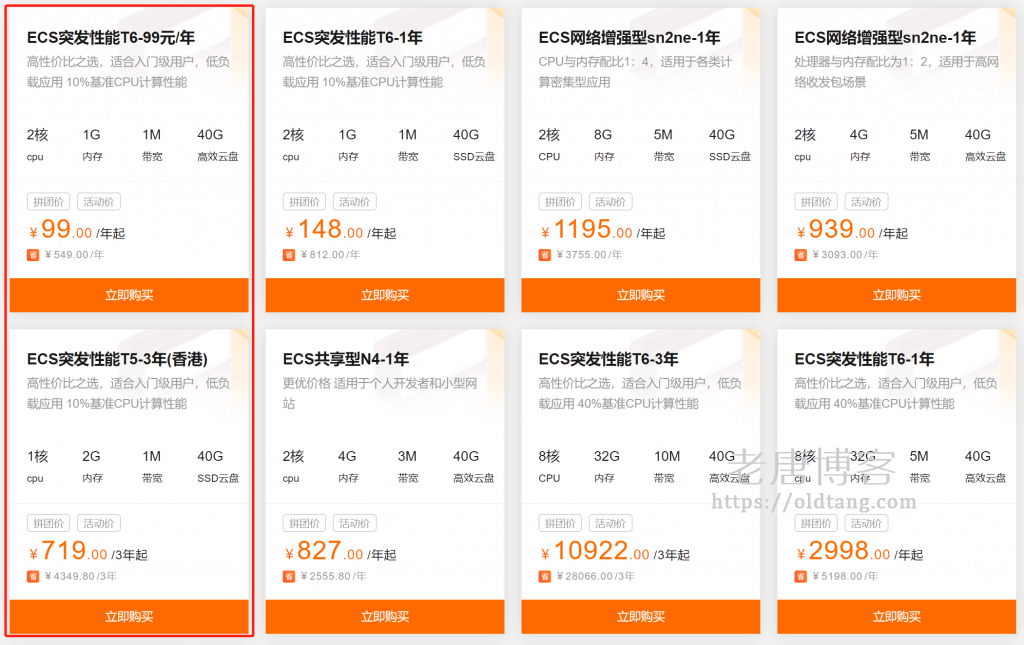Buy the ECS突发性能T6-99元/年 plan with 立即购买

(129, 295)
